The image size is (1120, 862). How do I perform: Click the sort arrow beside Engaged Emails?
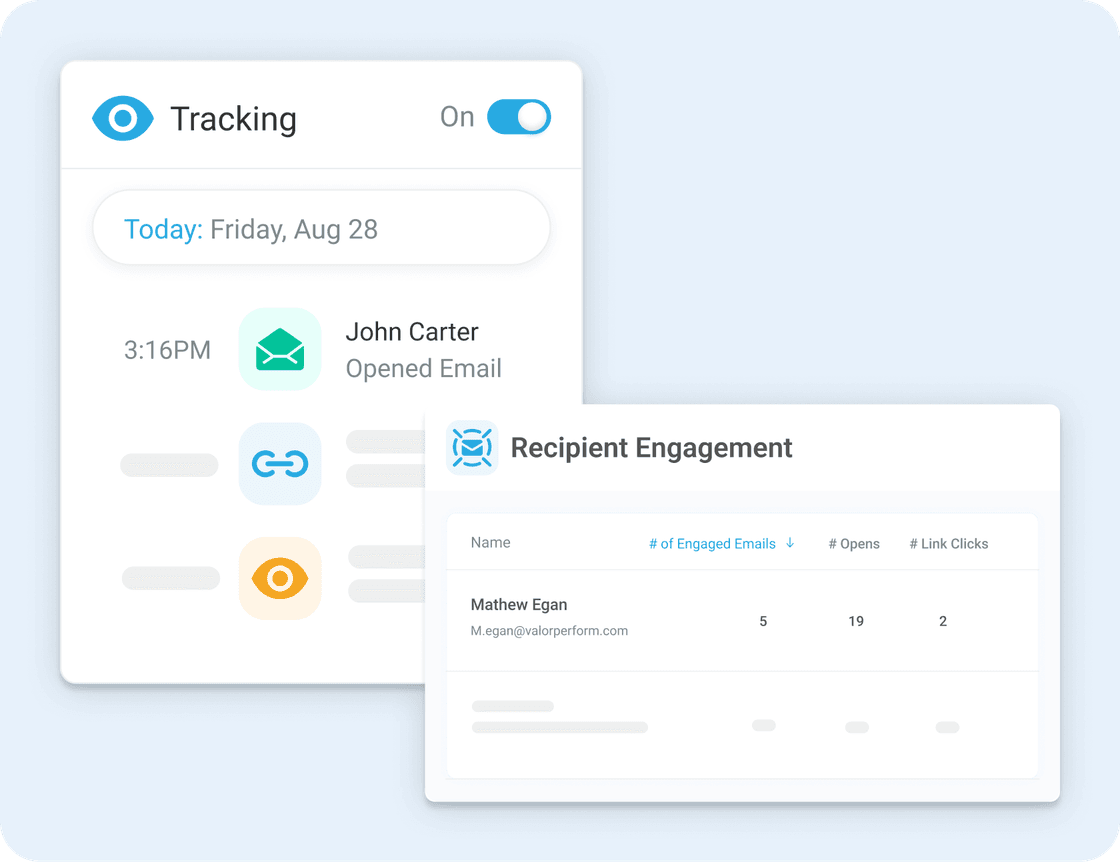(x=790, y=543)
